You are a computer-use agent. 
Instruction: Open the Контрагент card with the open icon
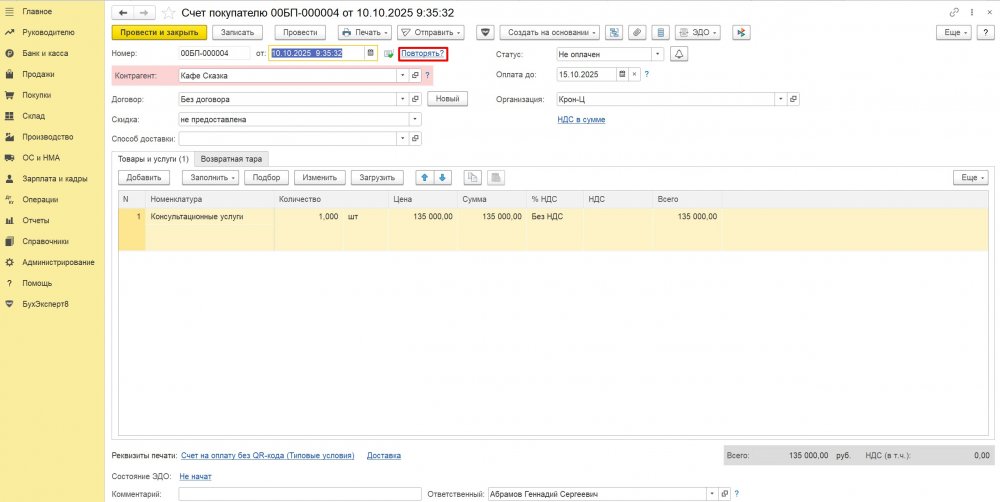point(415,75)
